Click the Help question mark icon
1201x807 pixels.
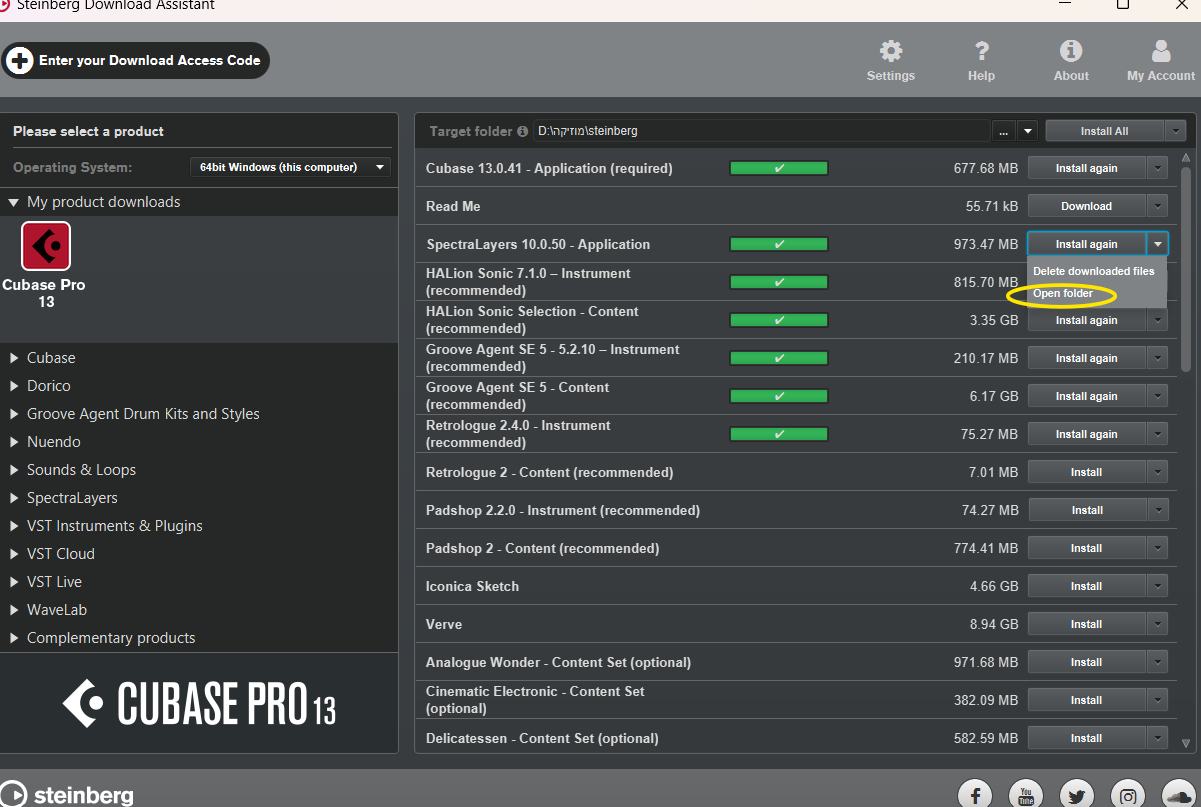point(981,51)
